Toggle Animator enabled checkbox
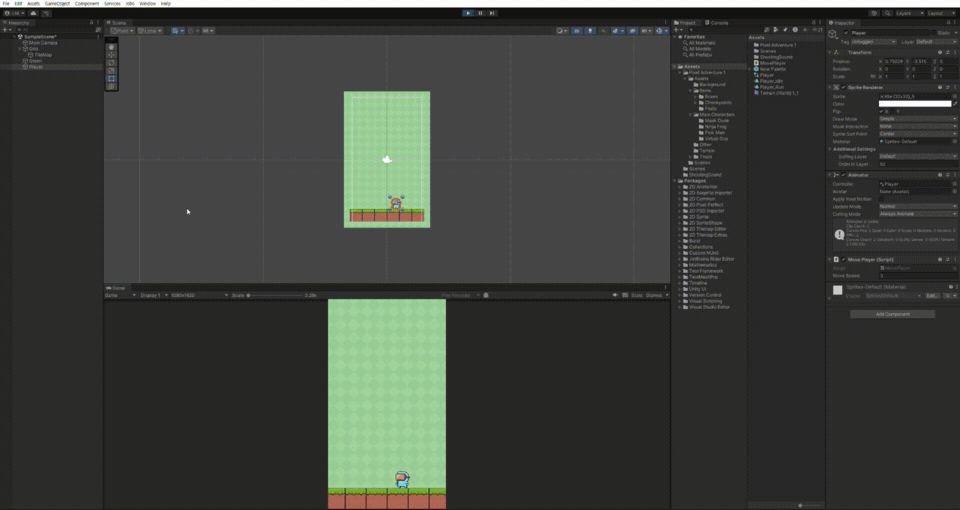This screenshot has width=960, height=510. (843, 175)
